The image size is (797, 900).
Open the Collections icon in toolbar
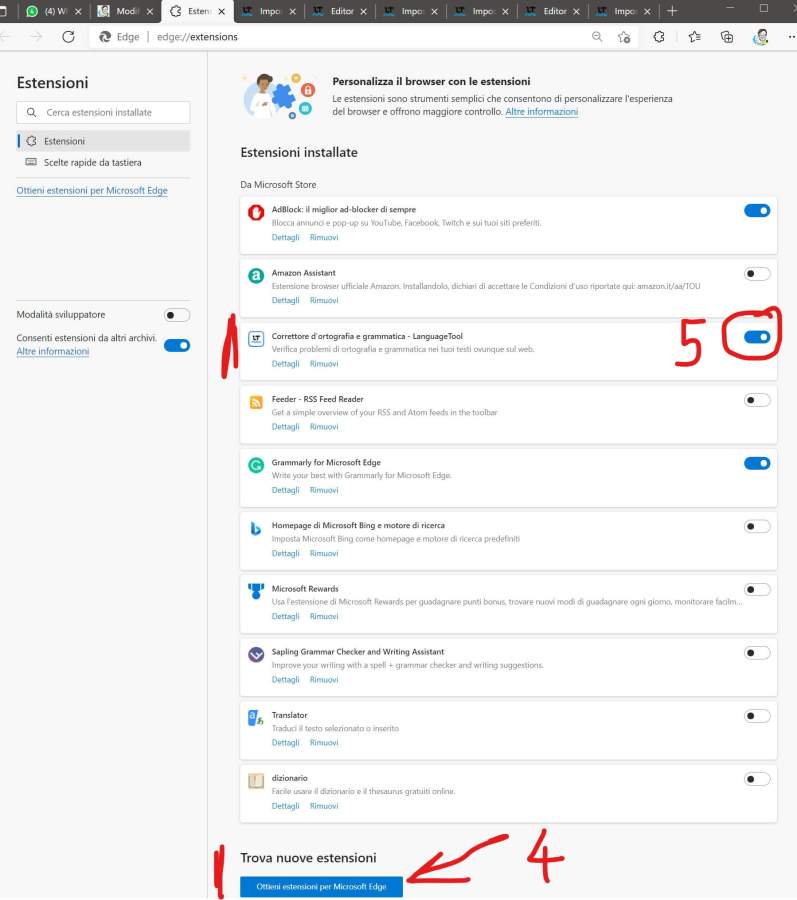[727, 37]
